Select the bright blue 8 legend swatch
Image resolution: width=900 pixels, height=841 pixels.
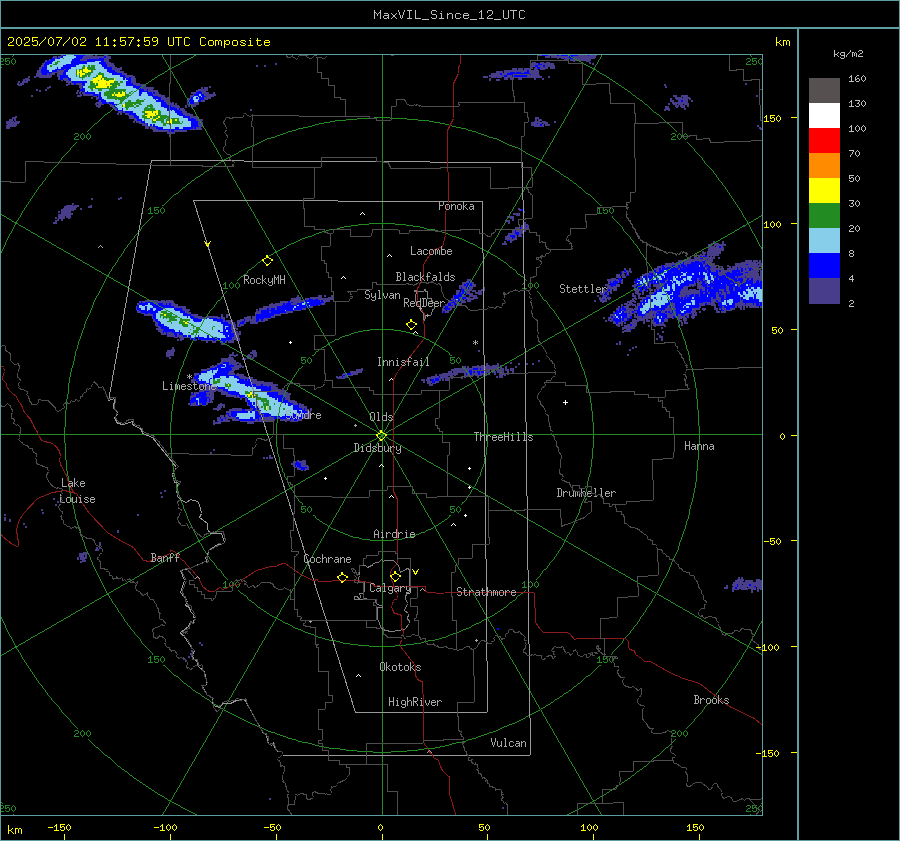pyautogui.click(x=824, y=266)
